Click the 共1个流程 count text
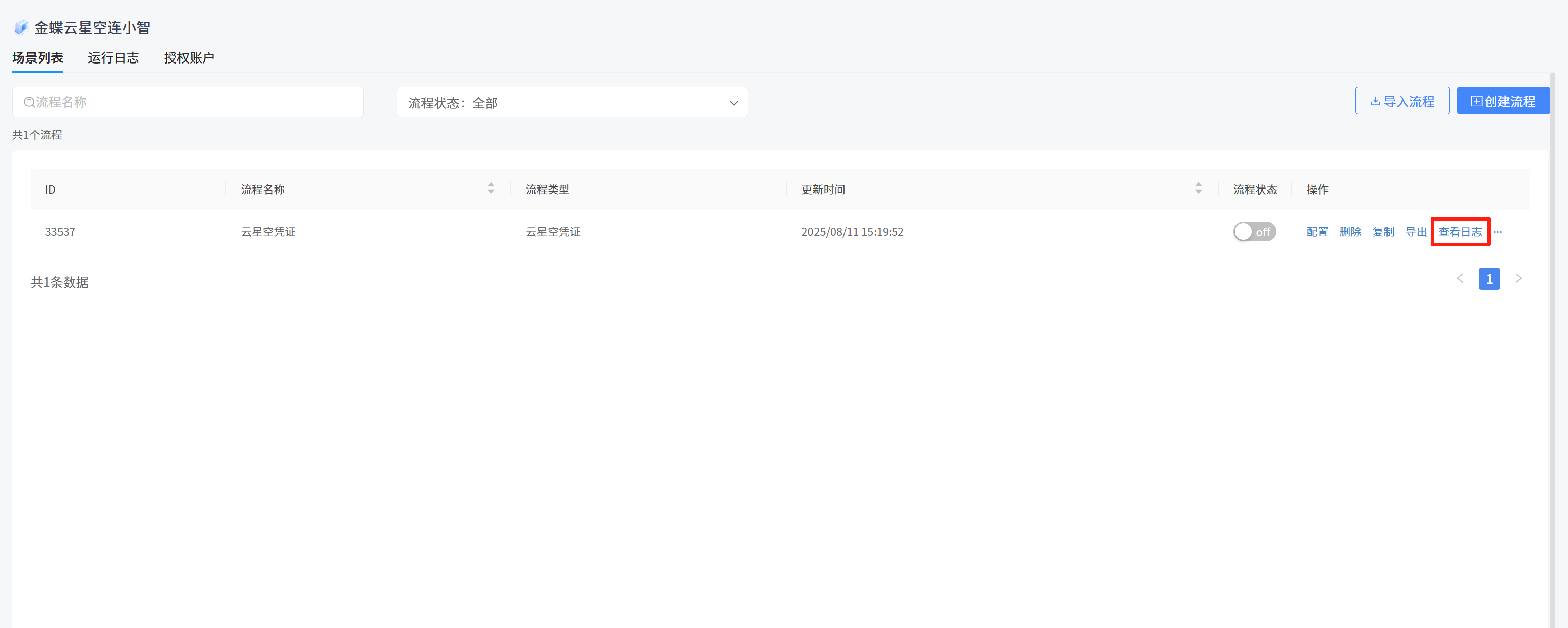The width and height of the screenshot is (1568, 628). pos(37,135)
